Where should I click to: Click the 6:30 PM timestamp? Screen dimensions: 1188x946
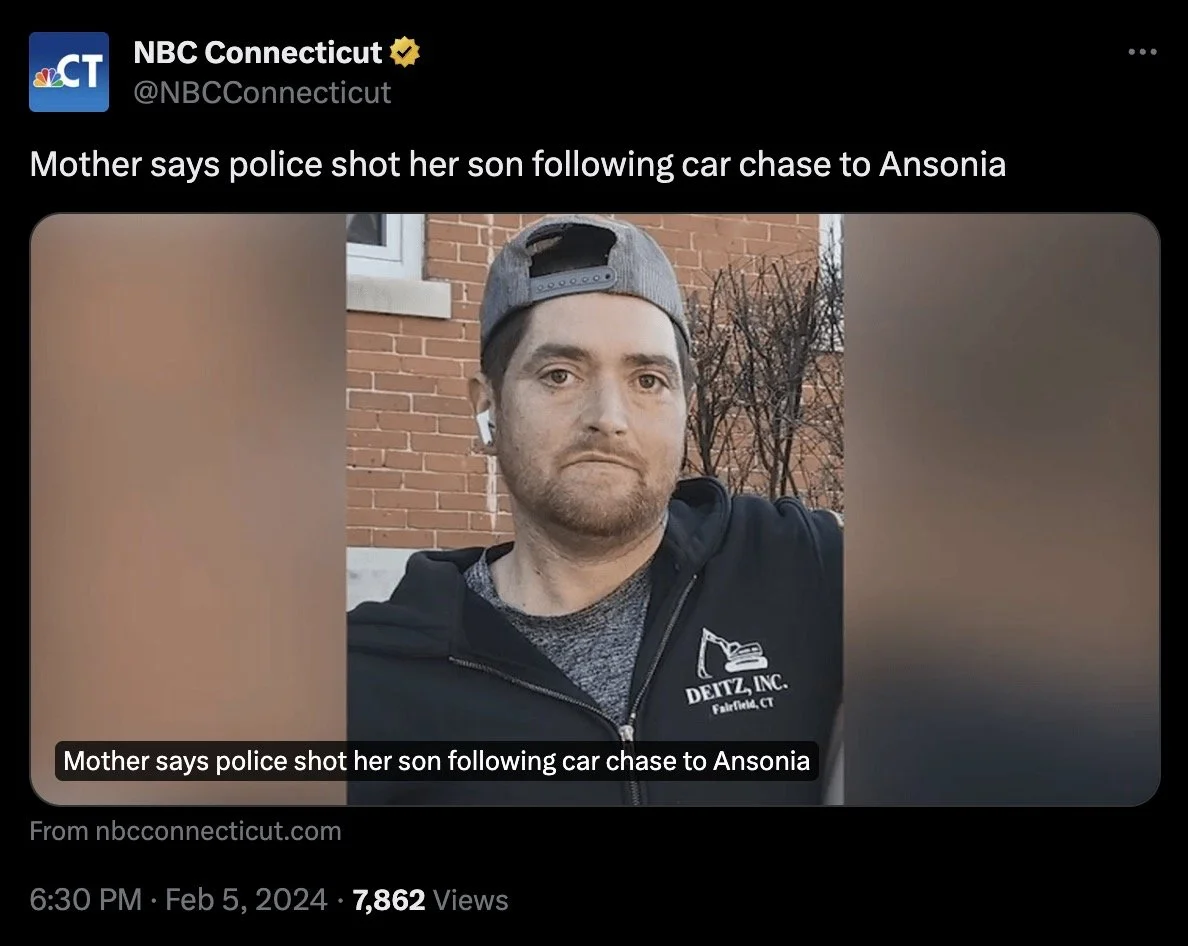point(86,900)
